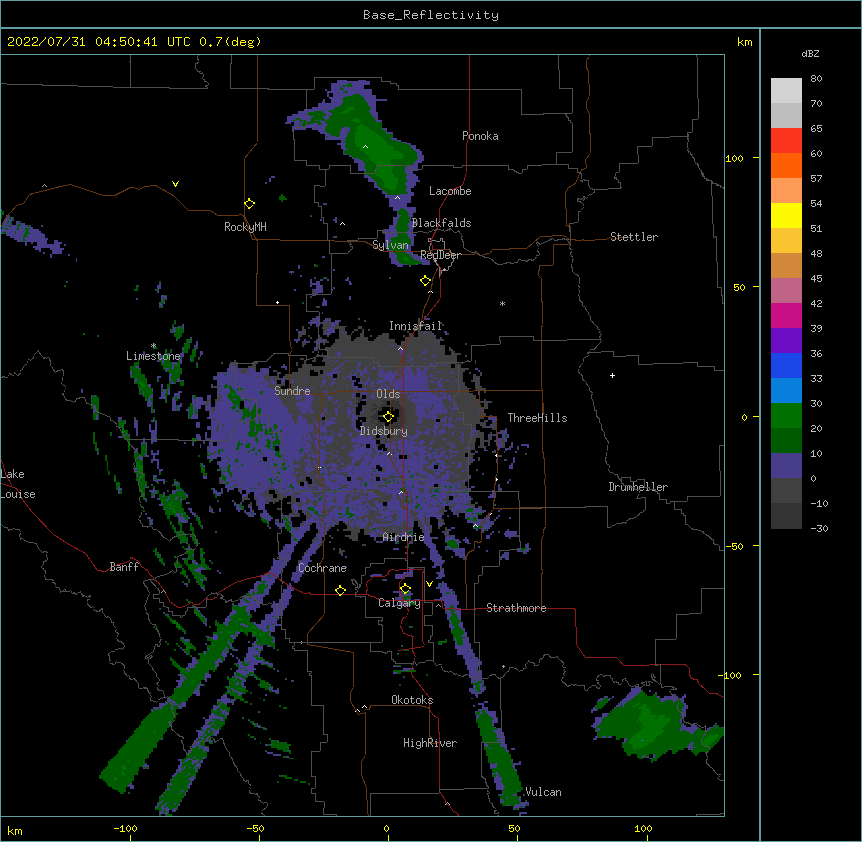Select the yellow diamond marker above Calgary label
This screenshot has width=862, height=842.
405,589
